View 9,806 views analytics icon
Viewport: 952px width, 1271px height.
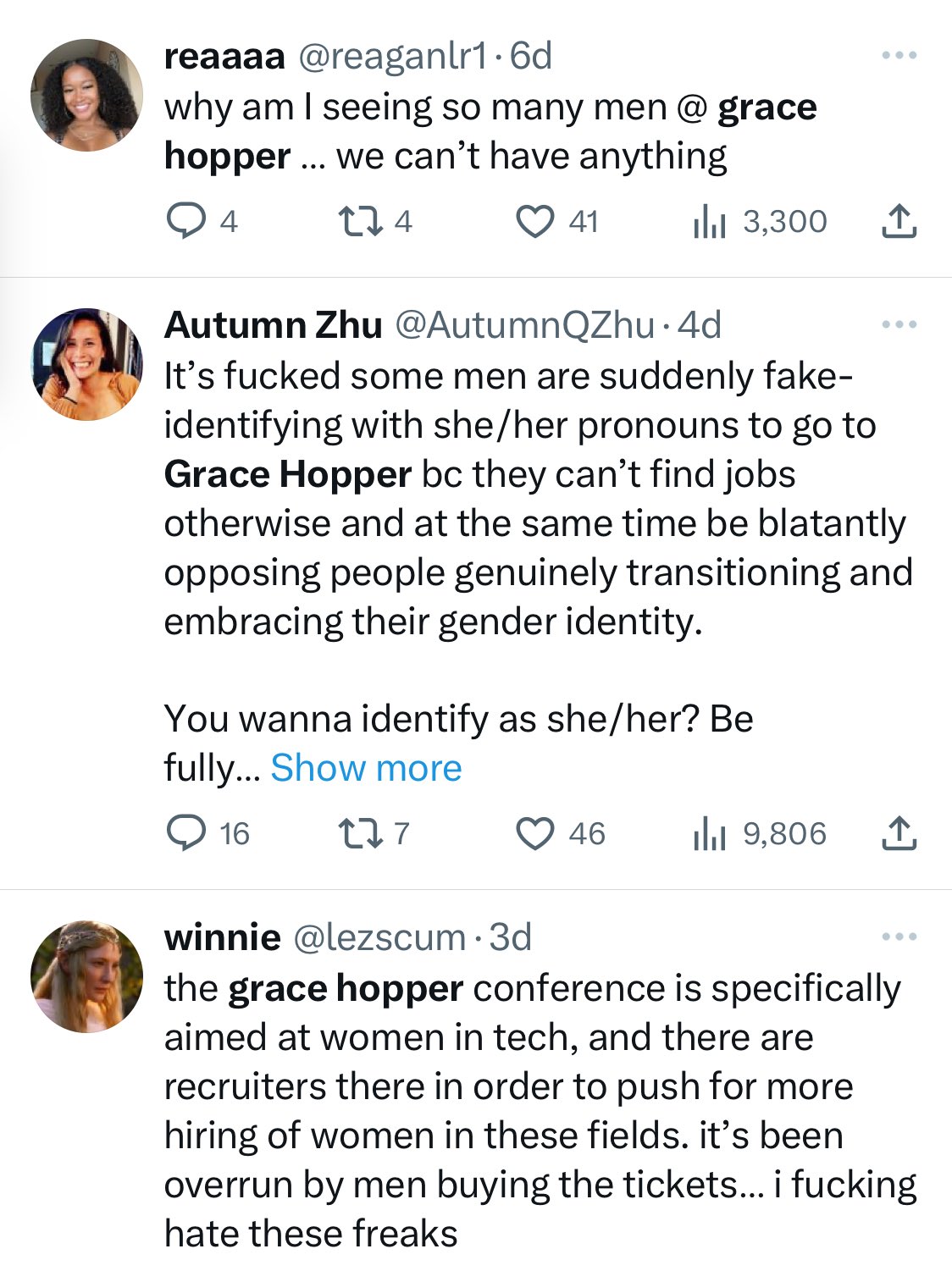pyautogui.click(x=710, y=834)
